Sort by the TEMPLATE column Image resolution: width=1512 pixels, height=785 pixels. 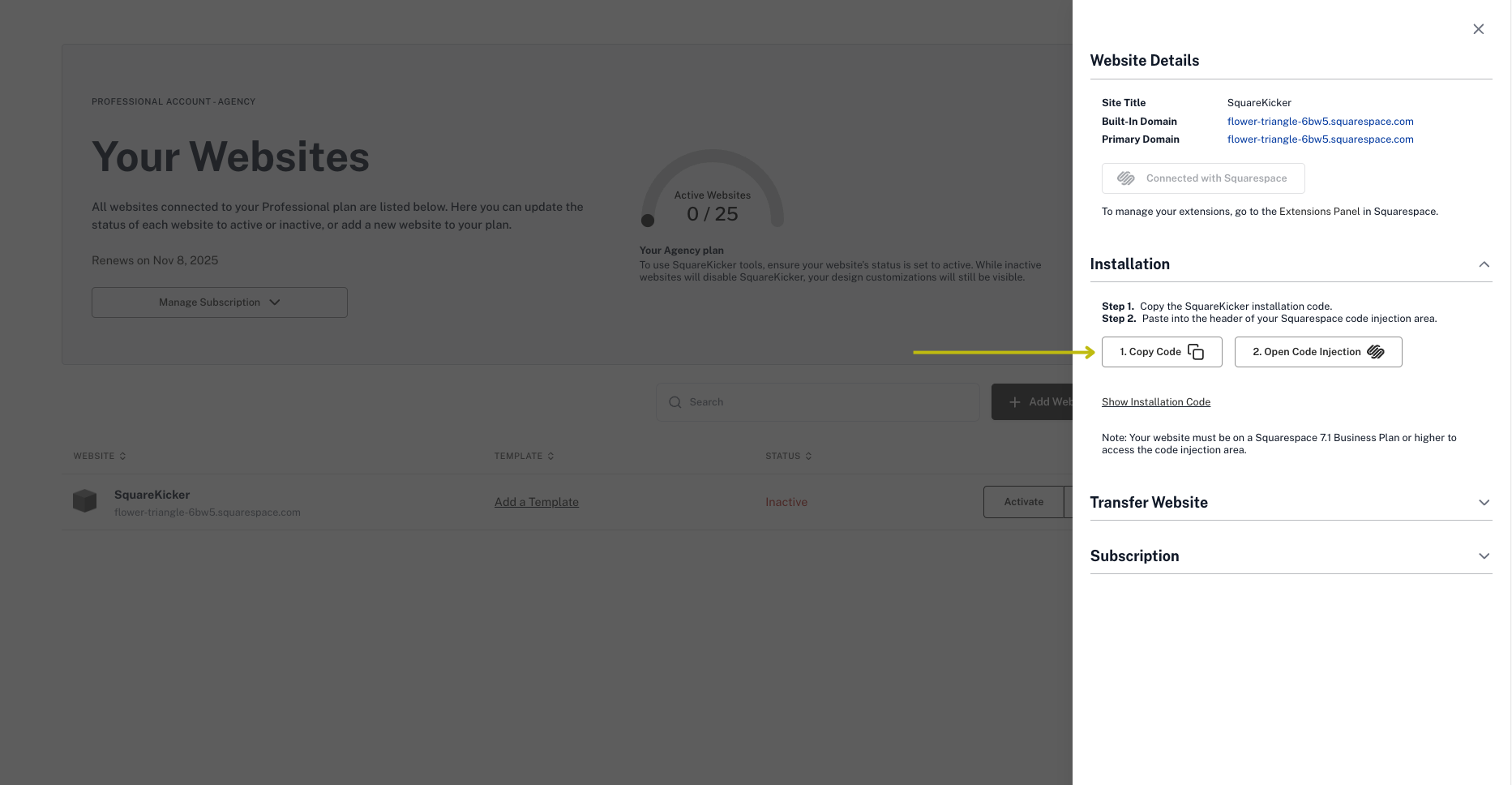(525, 456)
